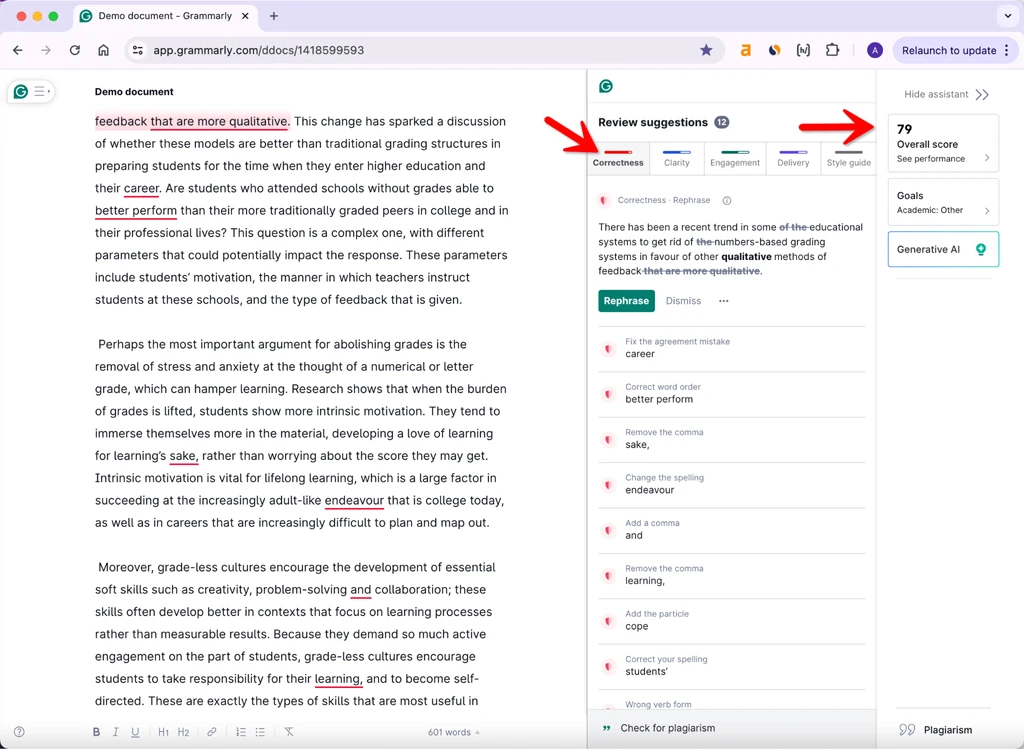Clear text formatting
1024x749 pixels.
[x=289, y=732]
